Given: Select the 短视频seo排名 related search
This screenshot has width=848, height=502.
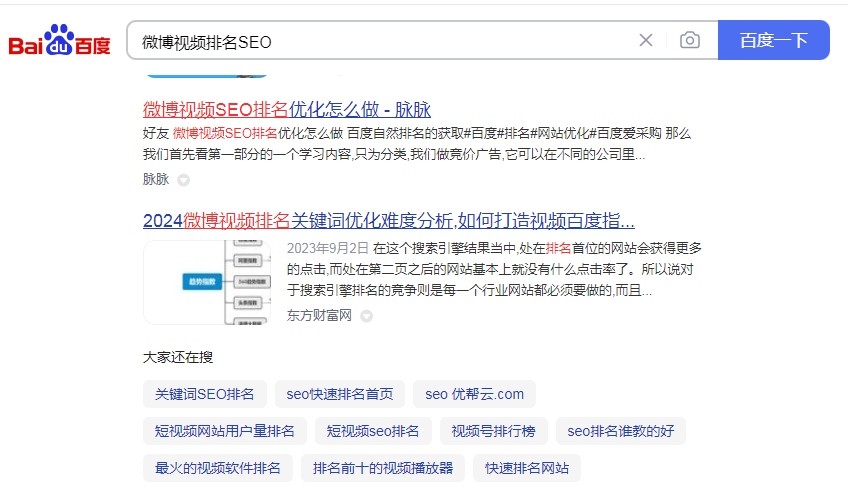Looking at the screenshot, I should point(373,431).
